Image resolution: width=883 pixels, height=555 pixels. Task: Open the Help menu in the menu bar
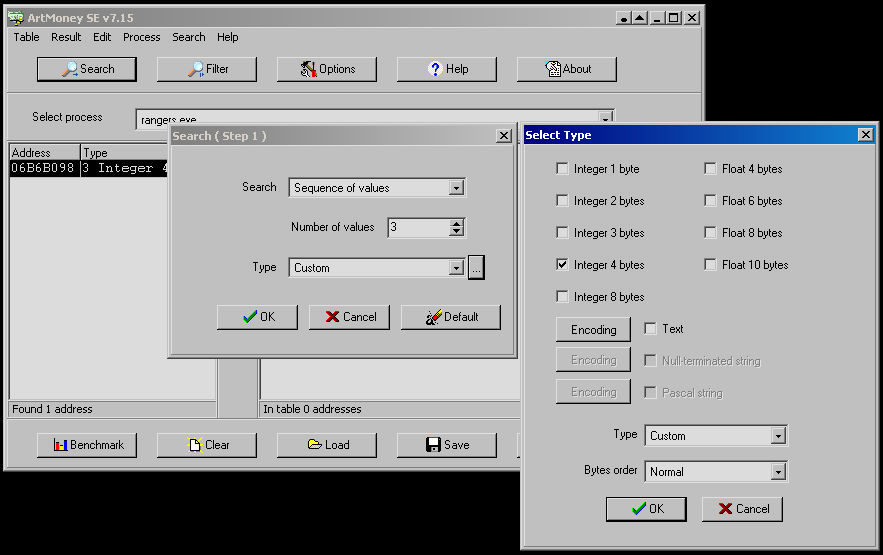228,37
